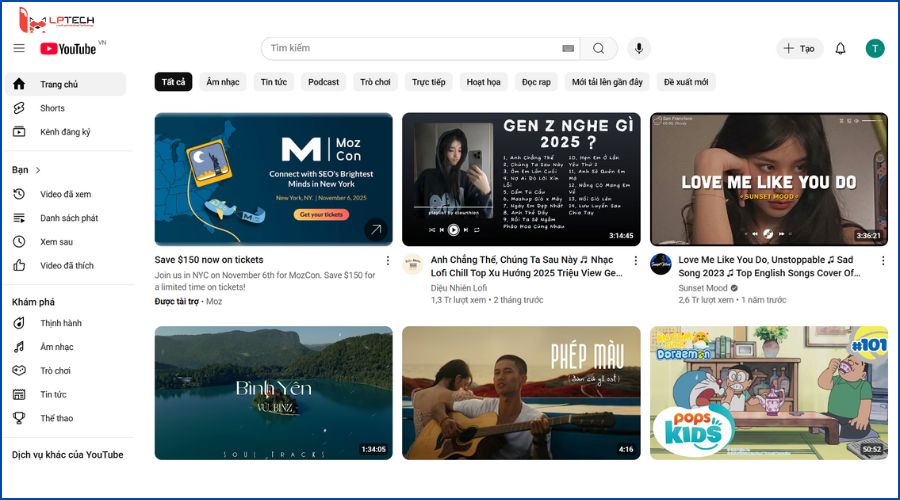The width and height of the screenshot is (900, 500).
Task: Click the 1,3 Tr lượt xem text
Action: (x=458, y=300)
